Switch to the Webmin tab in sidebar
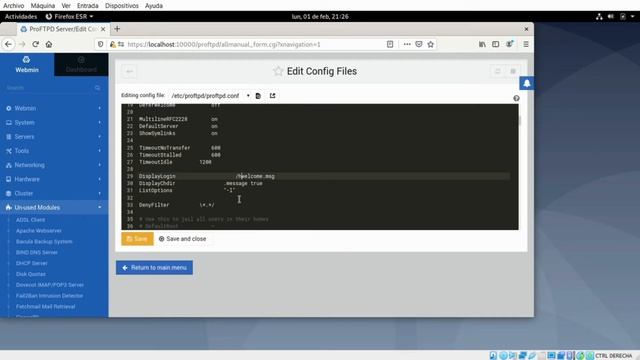Screen dimensions: 640x360 (27, 64)
